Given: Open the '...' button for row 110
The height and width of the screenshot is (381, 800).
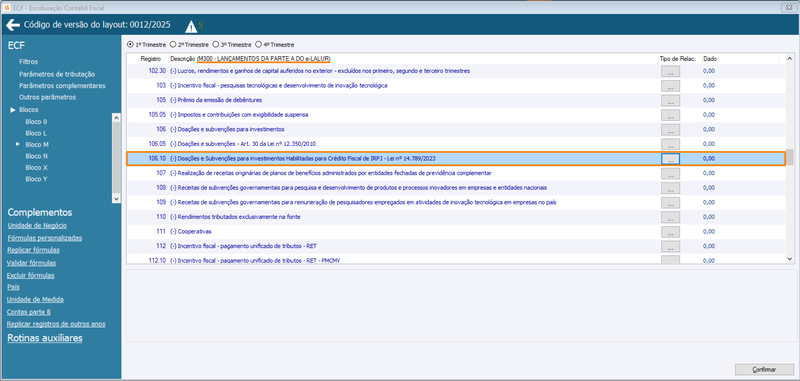Looking at the screenshot, I should click(x=670, y=217).
